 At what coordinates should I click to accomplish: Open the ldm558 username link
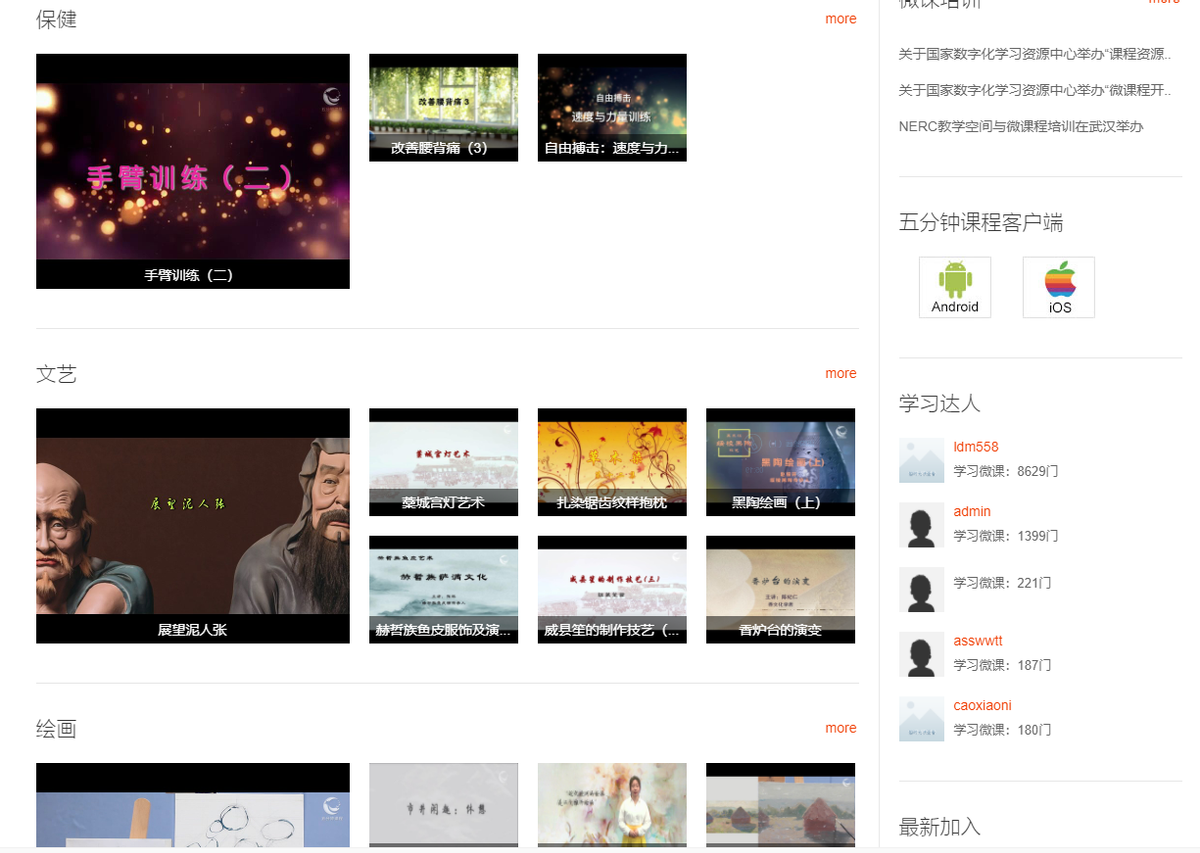[976, 447]
